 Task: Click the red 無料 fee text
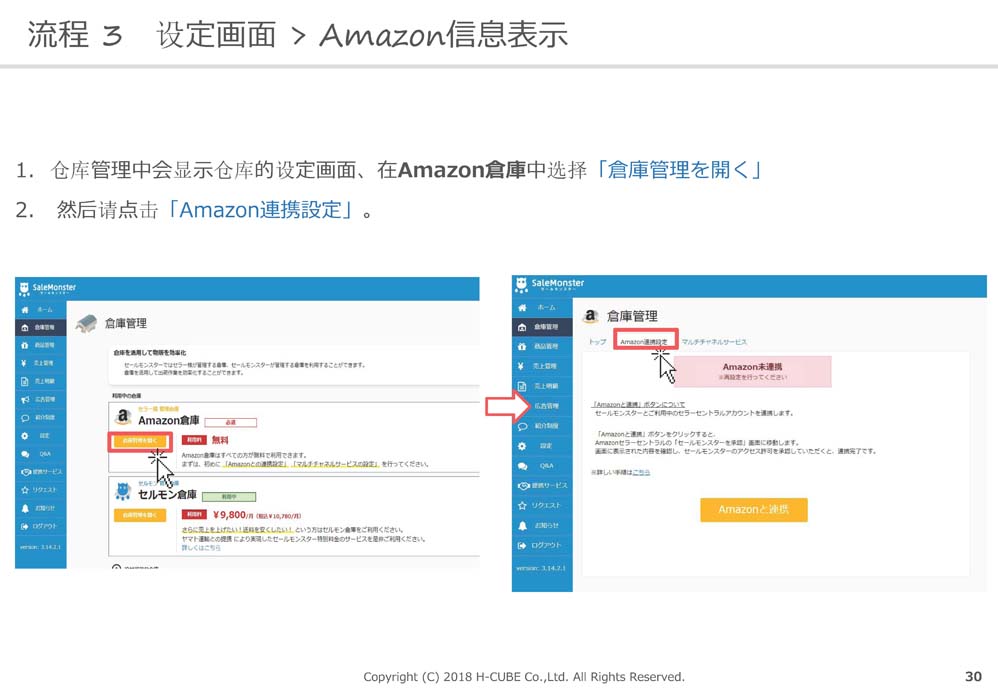tap(220, 440)
